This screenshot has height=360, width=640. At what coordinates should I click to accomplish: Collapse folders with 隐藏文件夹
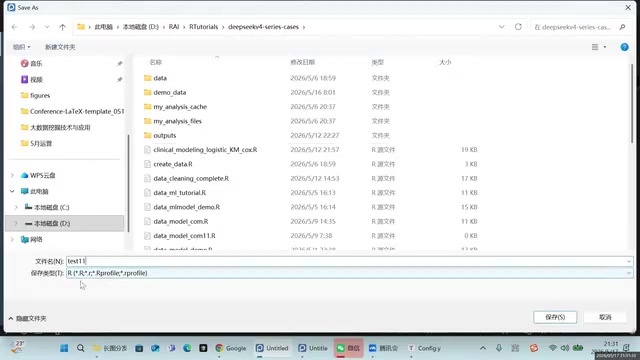27,318
